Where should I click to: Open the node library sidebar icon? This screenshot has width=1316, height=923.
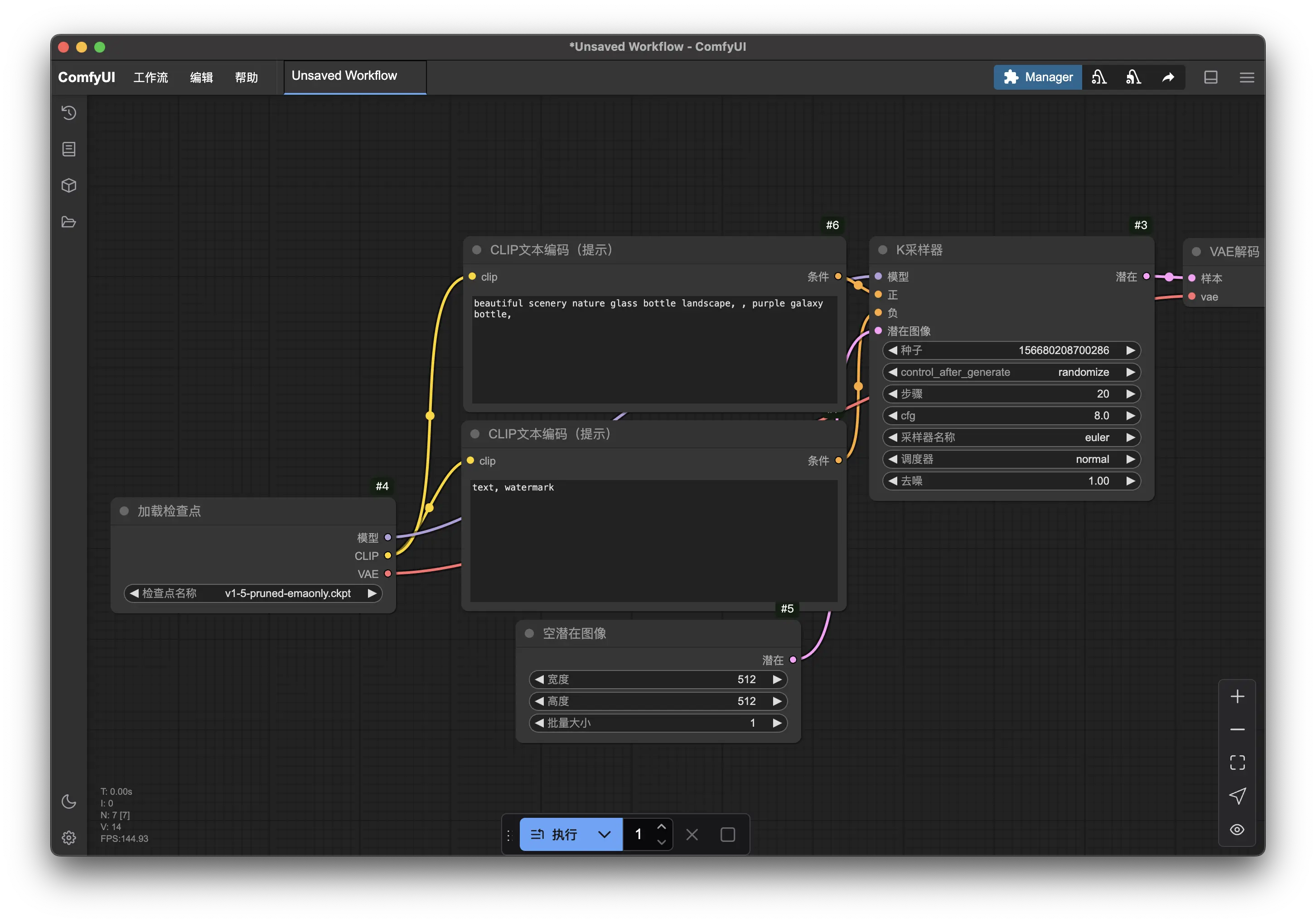pyautogui.click(x=69, y=150)
